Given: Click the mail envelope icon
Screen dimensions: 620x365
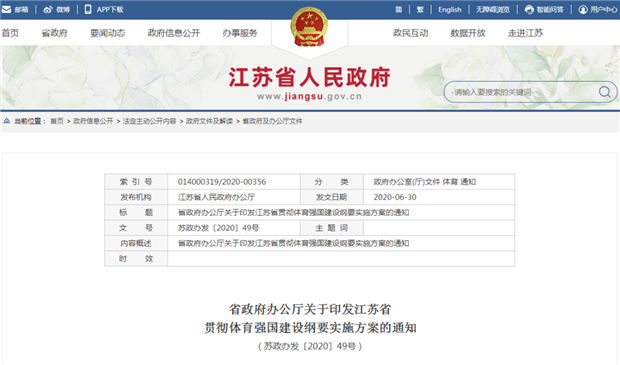Looking at the screenshot, I should pos(6,9).
